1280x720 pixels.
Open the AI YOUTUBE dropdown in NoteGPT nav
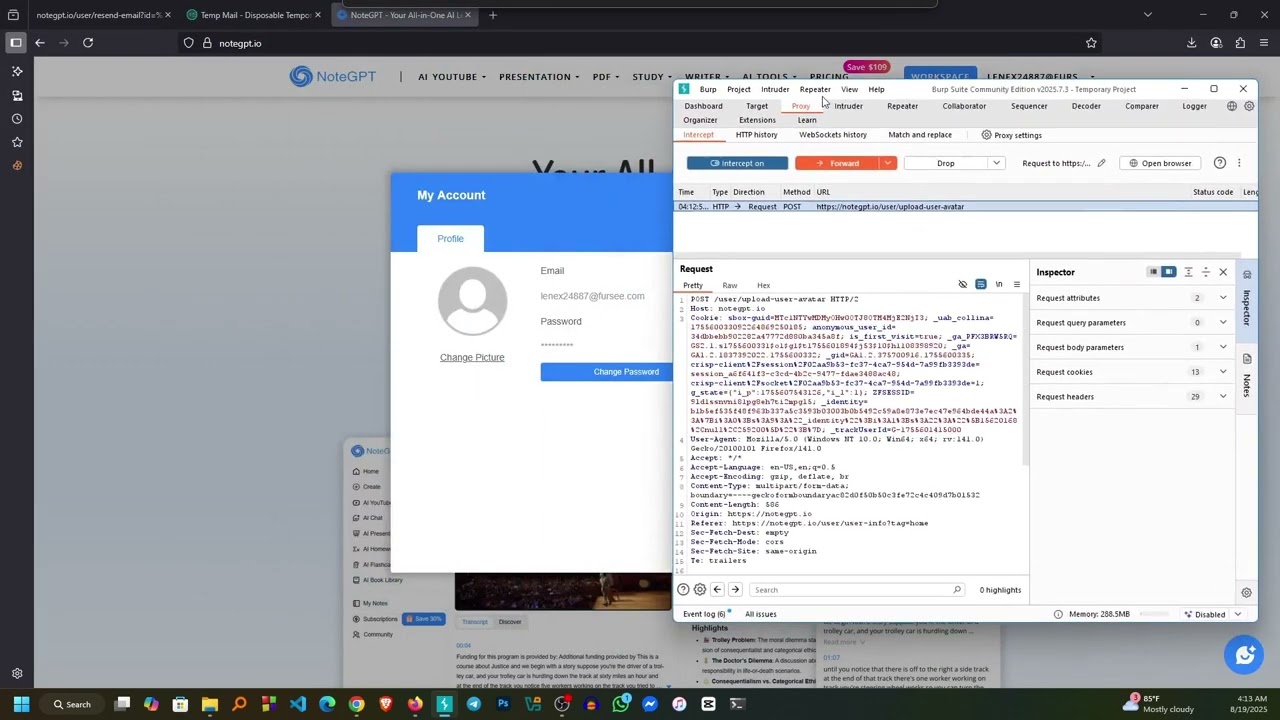452,77
